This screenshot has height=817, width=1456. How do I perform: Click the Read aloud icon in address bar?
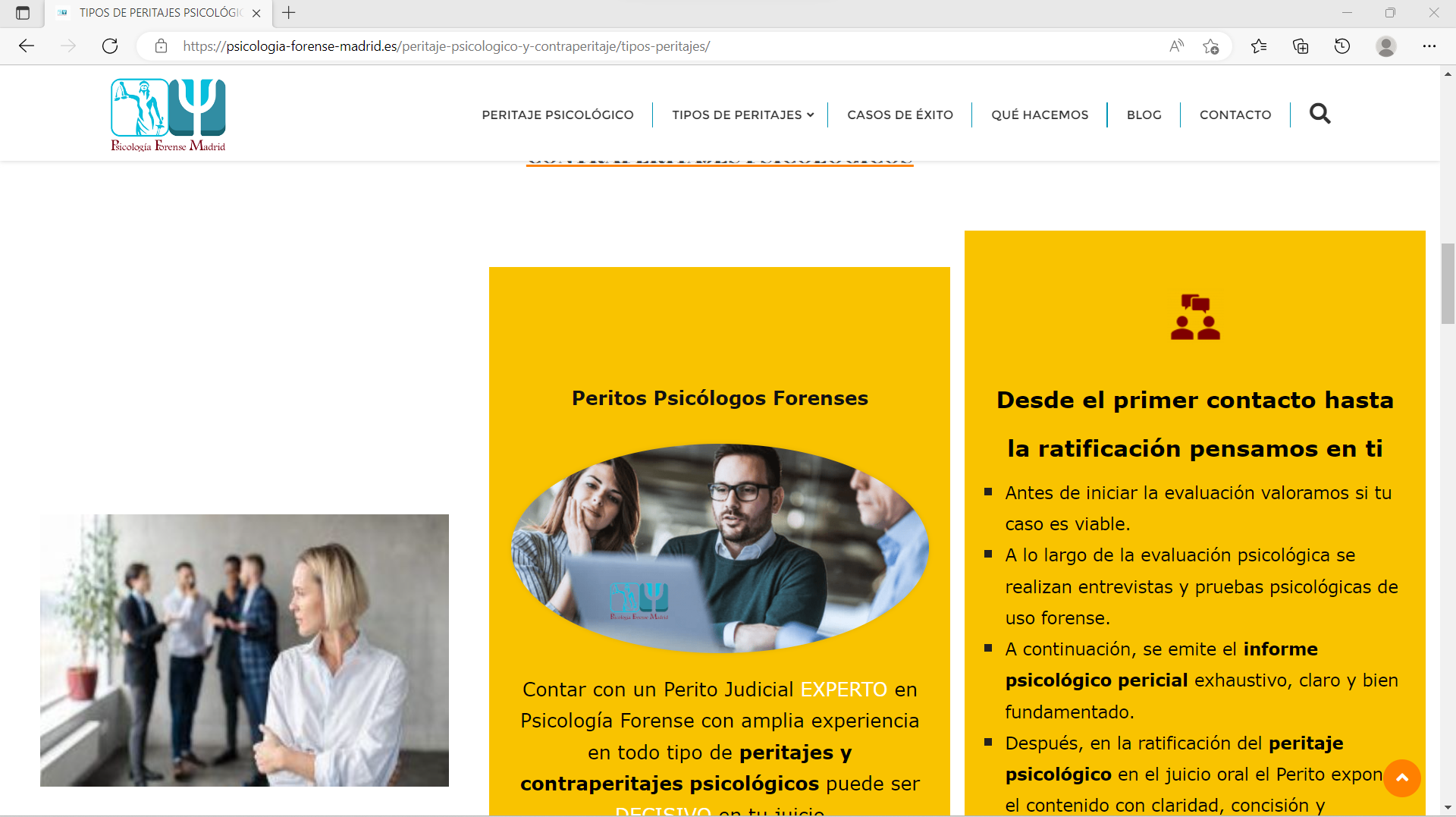[x=1176, y=46]
